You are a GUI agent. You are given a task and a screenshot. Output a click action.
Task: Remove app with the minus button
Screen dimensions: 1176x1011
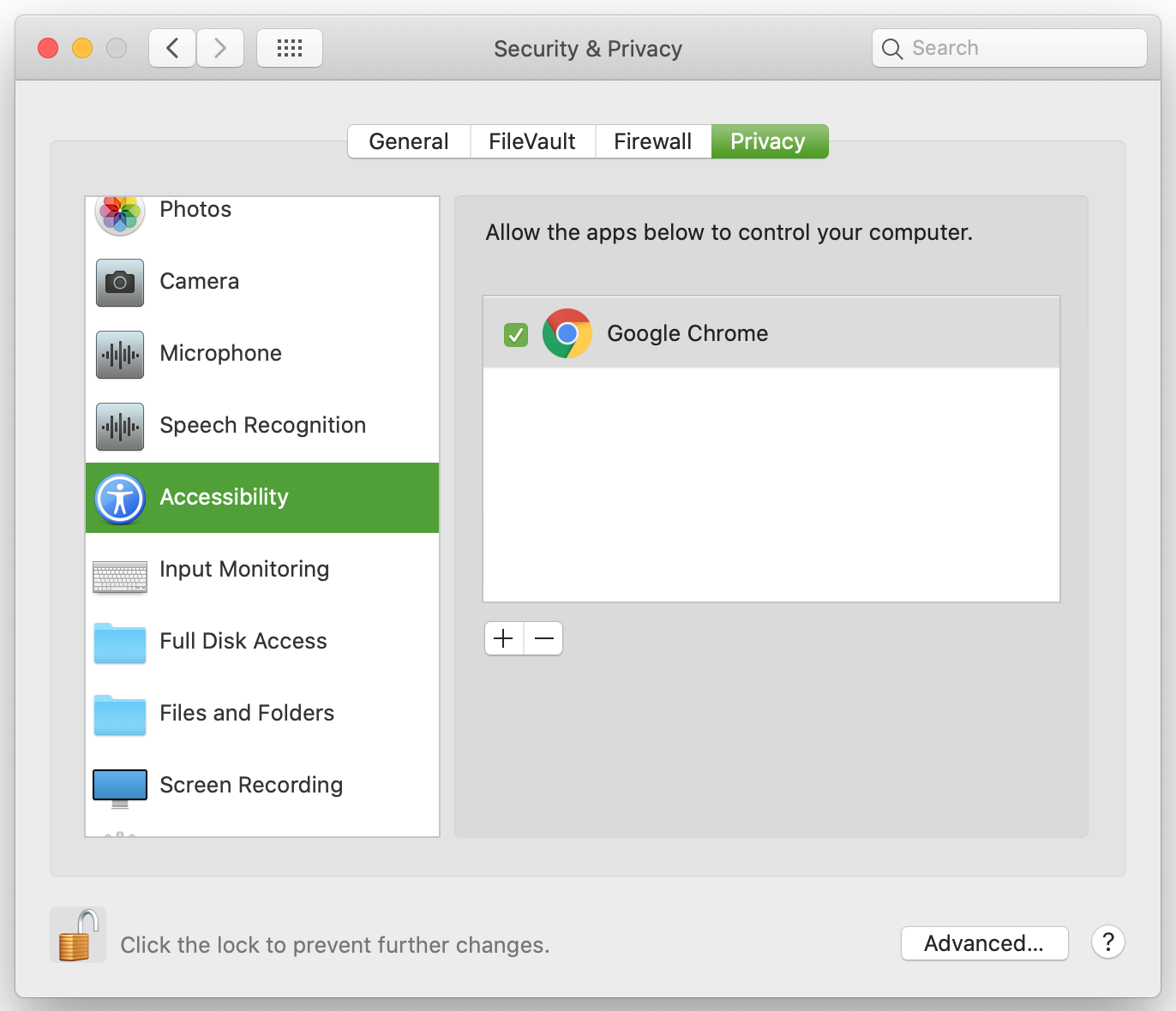point(543,638)
